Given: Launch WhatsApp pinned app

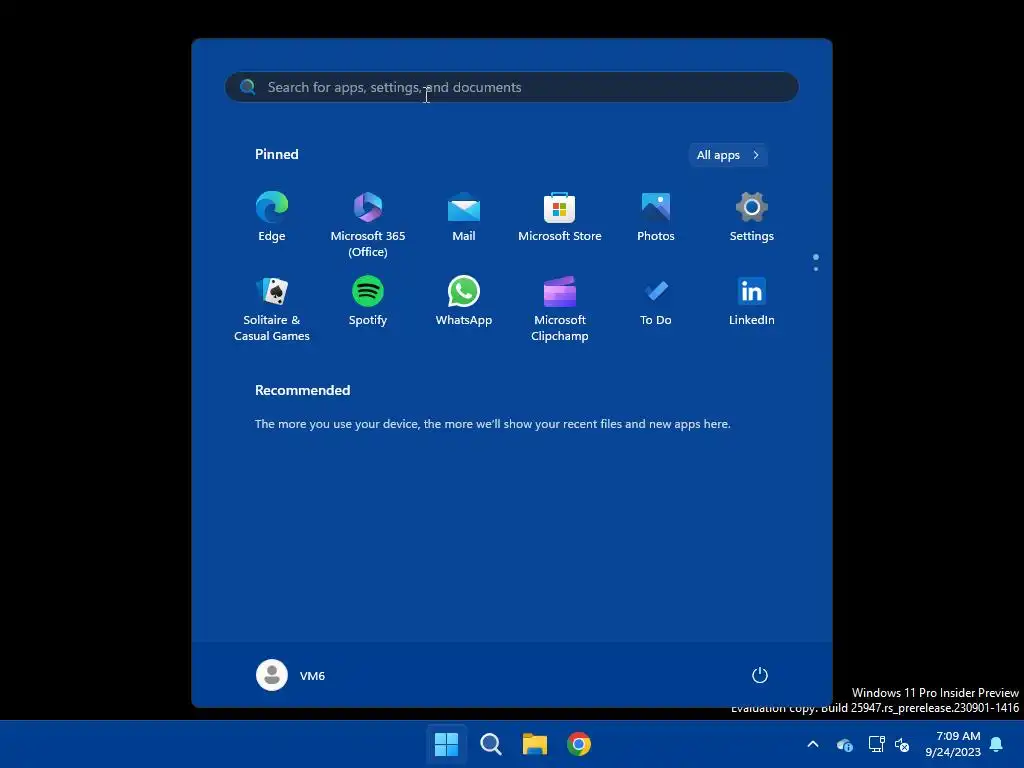Looking at the screenshot, I should tap(464, 302).
